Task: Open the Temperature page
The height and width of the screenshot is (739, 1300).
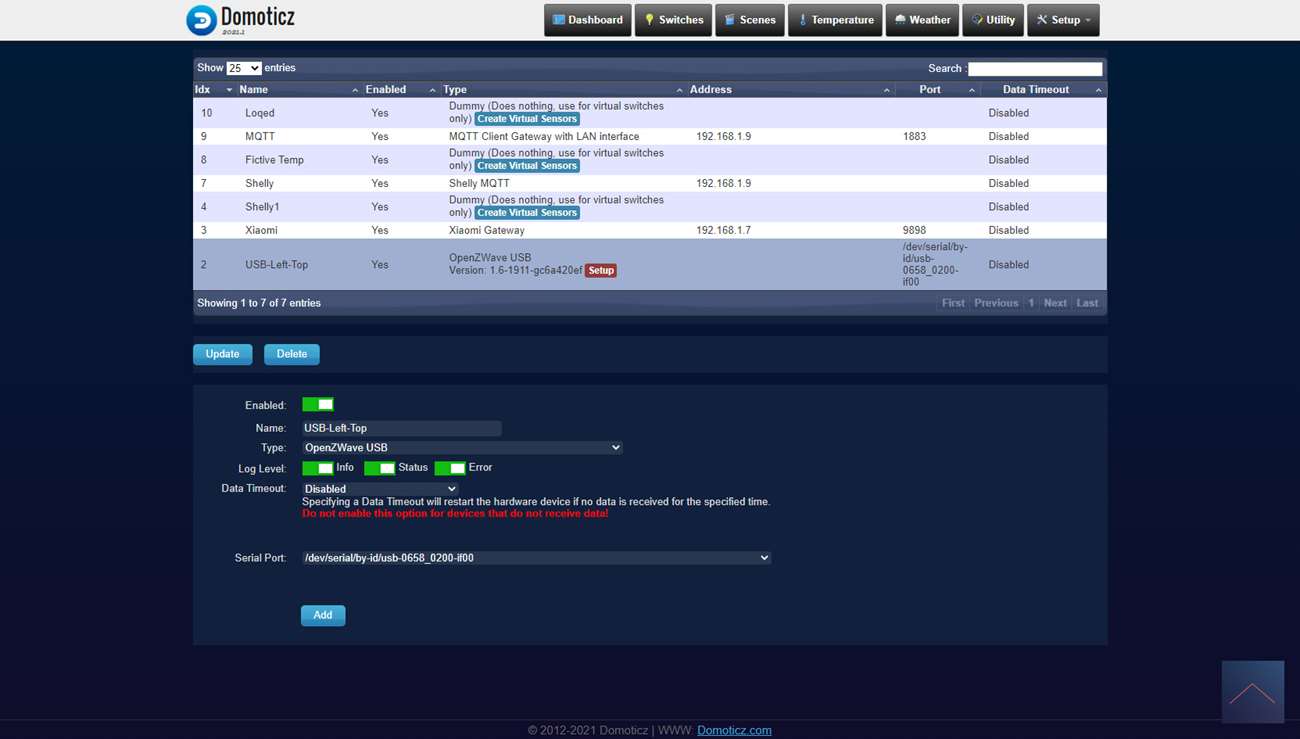Action: [x=834, y=20]
